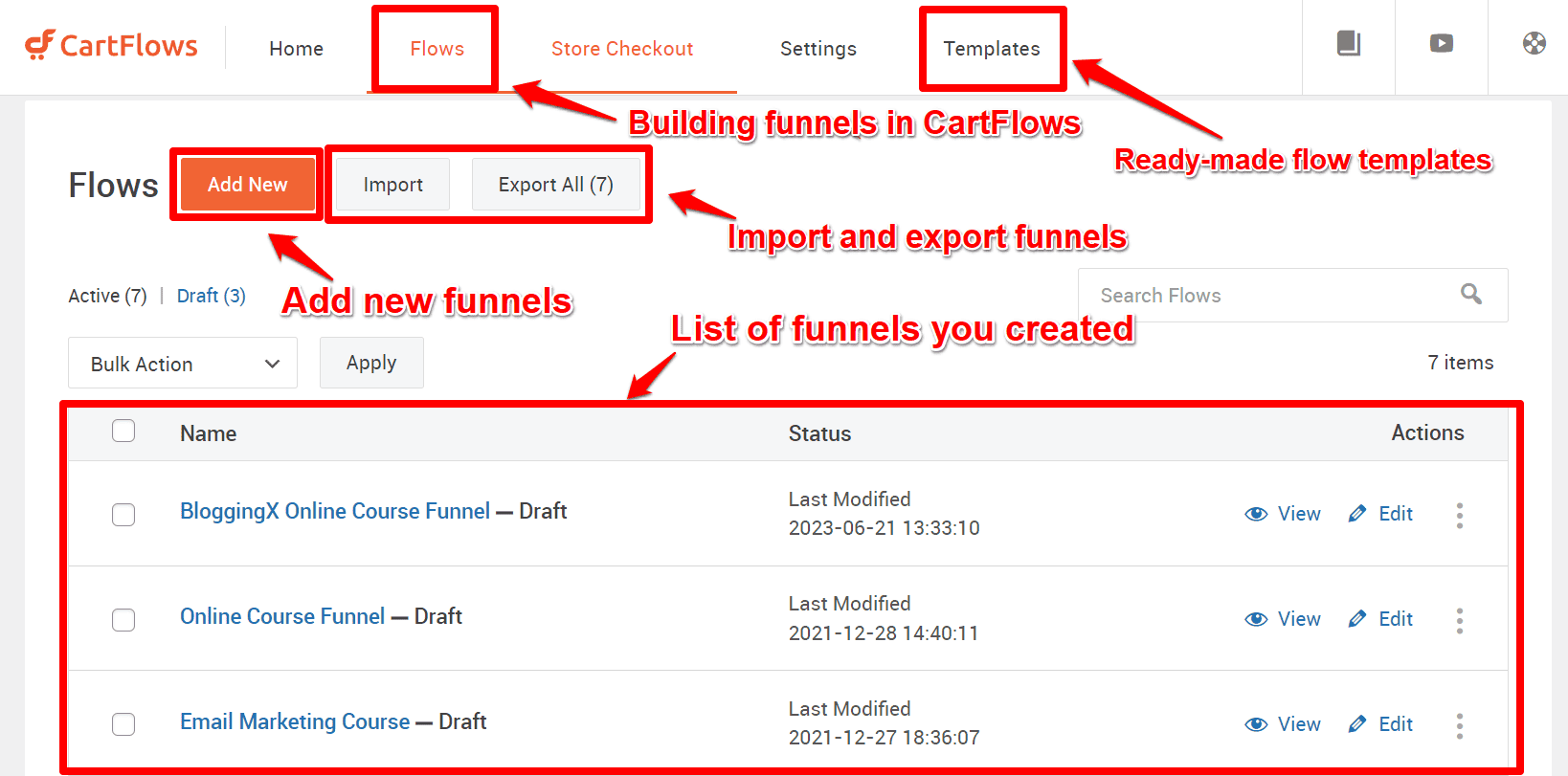Screen dimensions: 1568x776
Task: Expand the Bulk Action dropdown
Action: [x=183, y=364]
